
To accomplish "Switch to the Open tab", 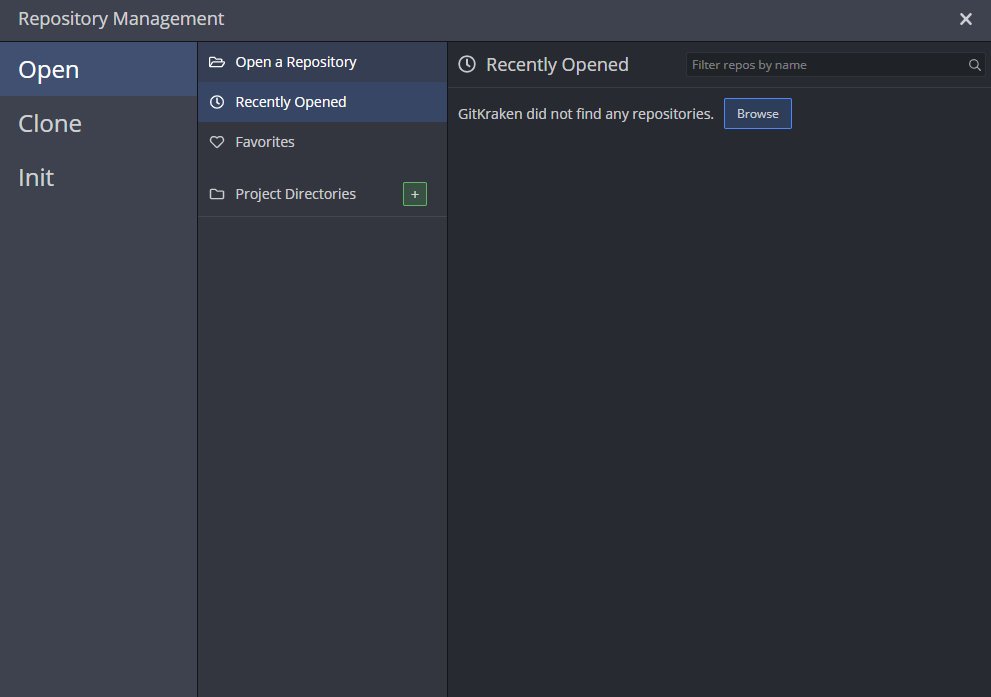I will (x=98, y=70).
